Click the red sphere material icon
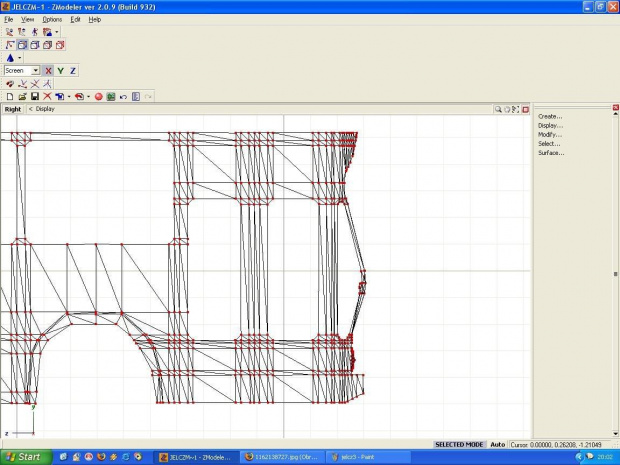This screenshot has width=620, height=465. (x=99, y=96)
